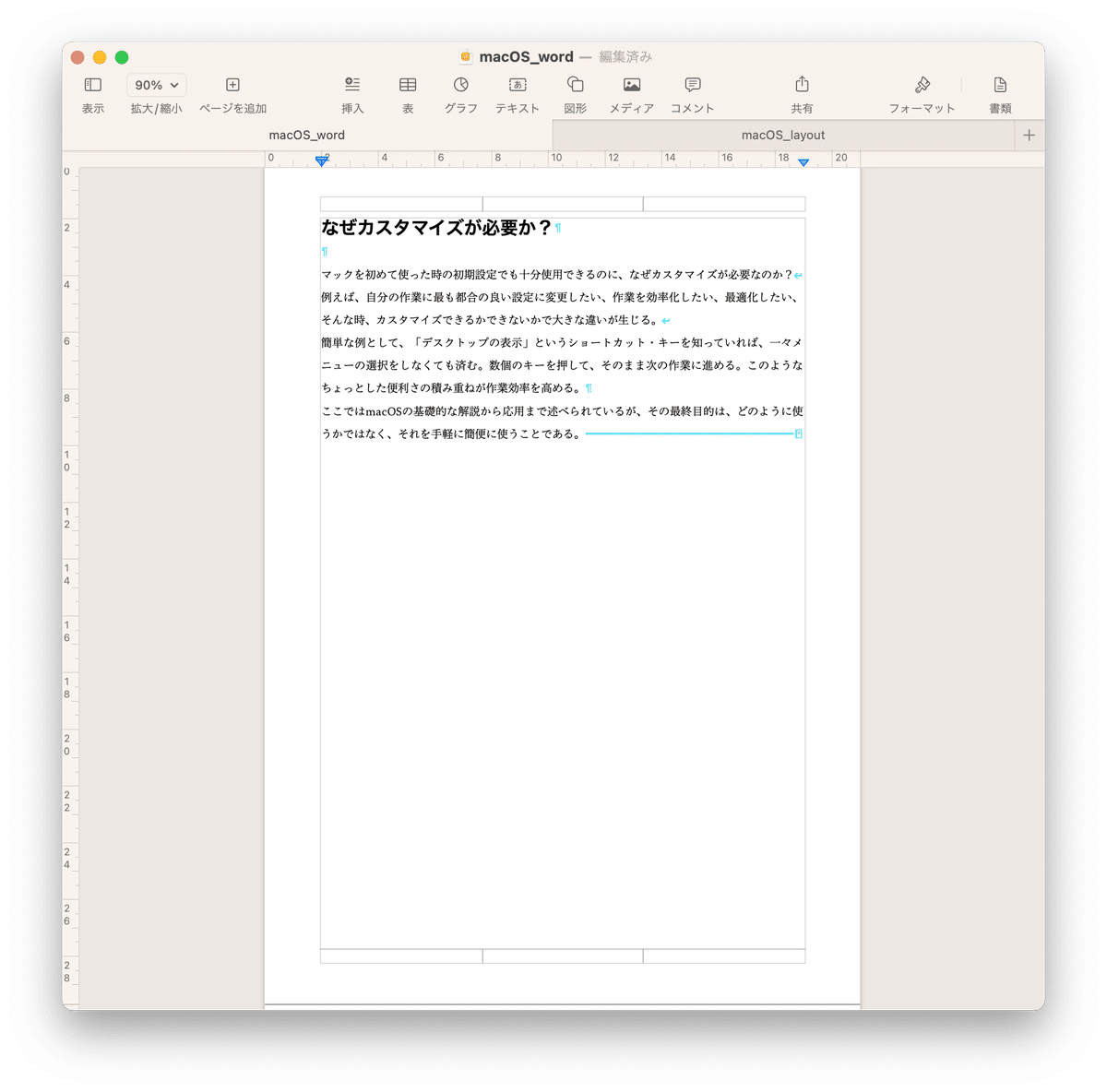
Task: Click the line starting 簡単な例として
Action: click(562, 342)
